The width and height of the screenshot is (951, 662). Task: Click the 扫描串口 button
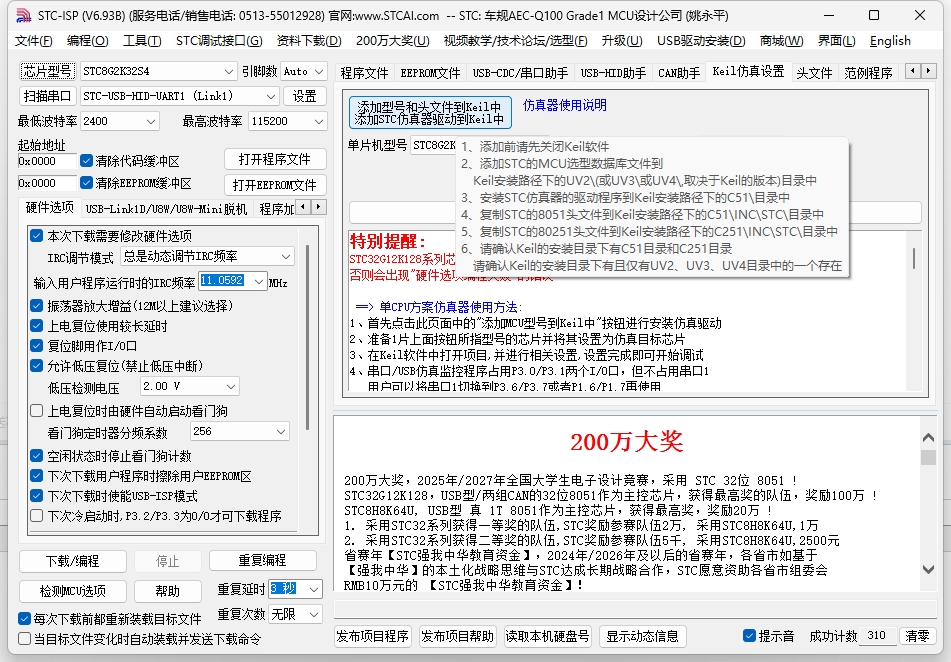pos(48,96)
